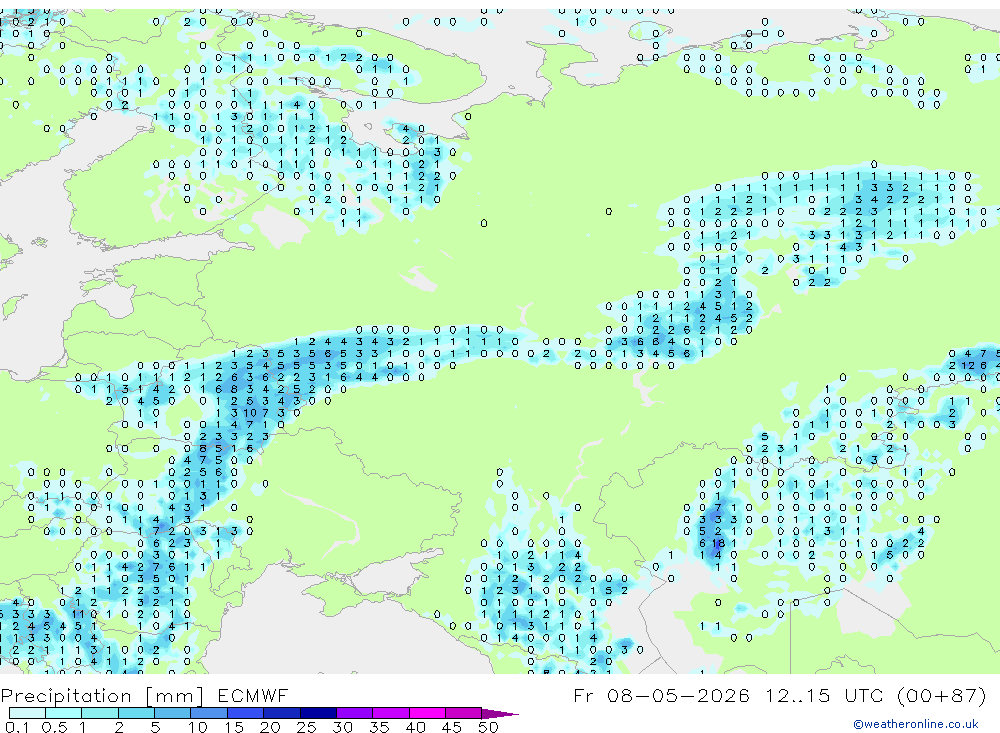Viewport: 1000px width, 733px height.
Task: Click the 'Fr 08-05-2026 12..15 UTC (00+87)' timestamp
Action: point(779,695)
